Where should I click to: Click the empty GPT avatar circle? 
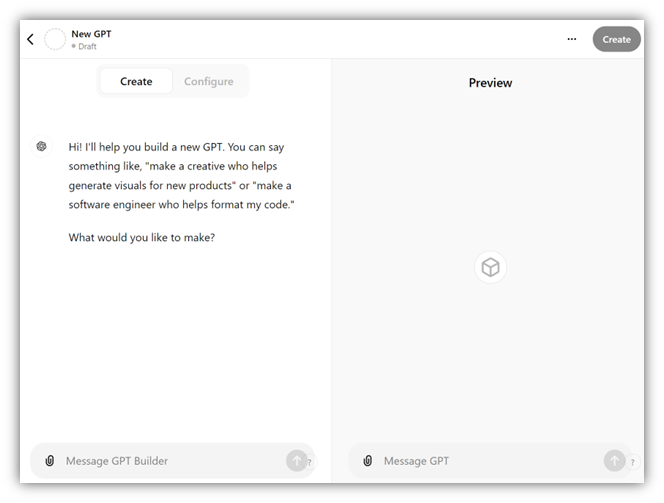[55, 39]
